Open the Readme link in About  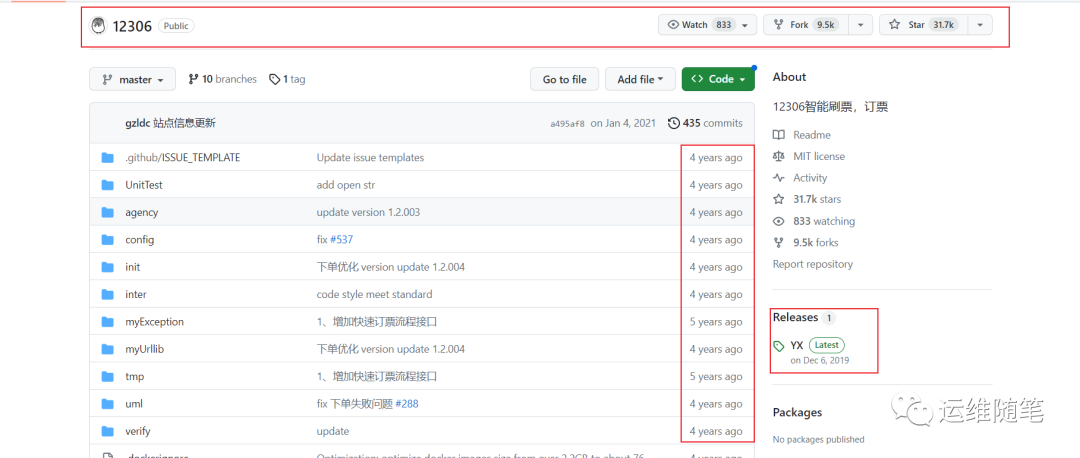[812, 135]
